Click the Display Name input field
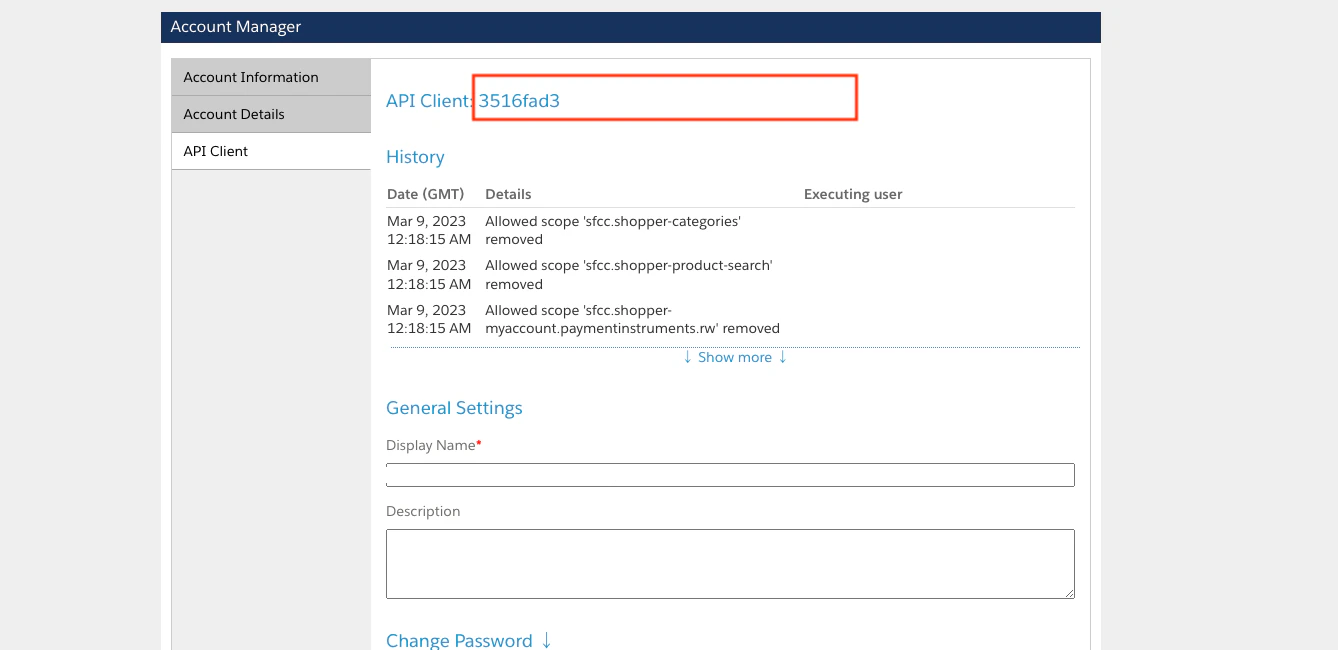This screenshot has width=1338, height=650. point(730,475)
